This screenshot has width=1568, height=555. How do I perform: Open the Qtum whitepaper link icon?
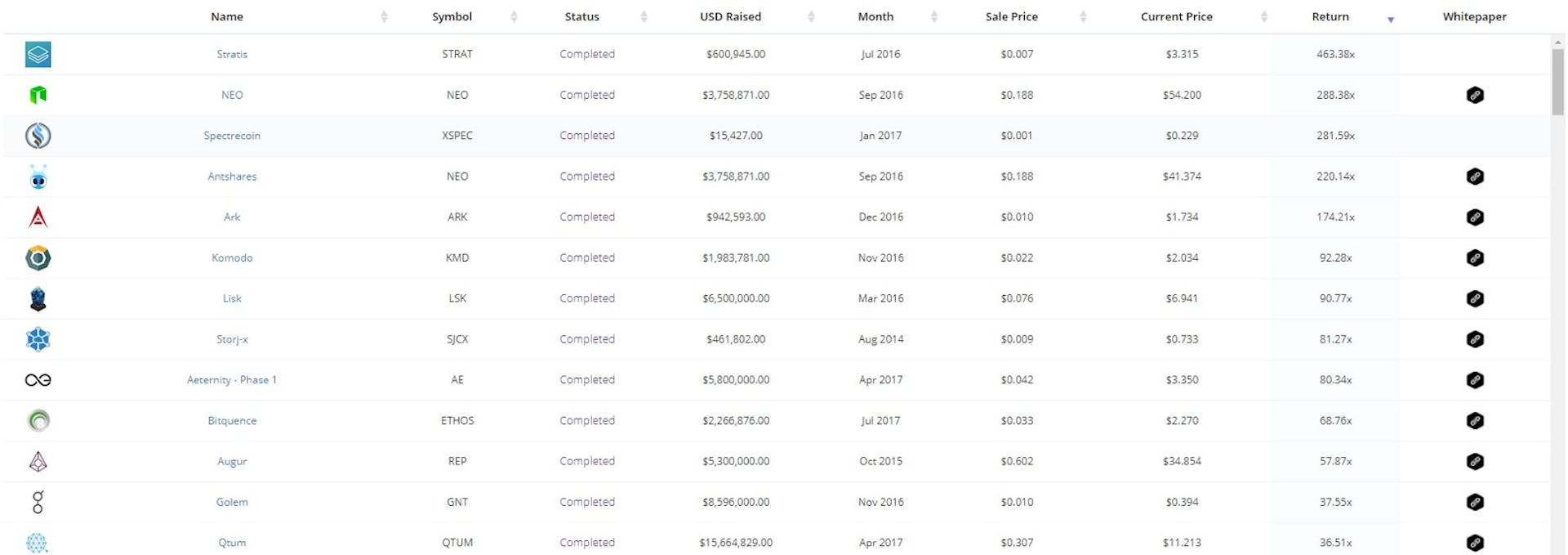pos(1475,542)
